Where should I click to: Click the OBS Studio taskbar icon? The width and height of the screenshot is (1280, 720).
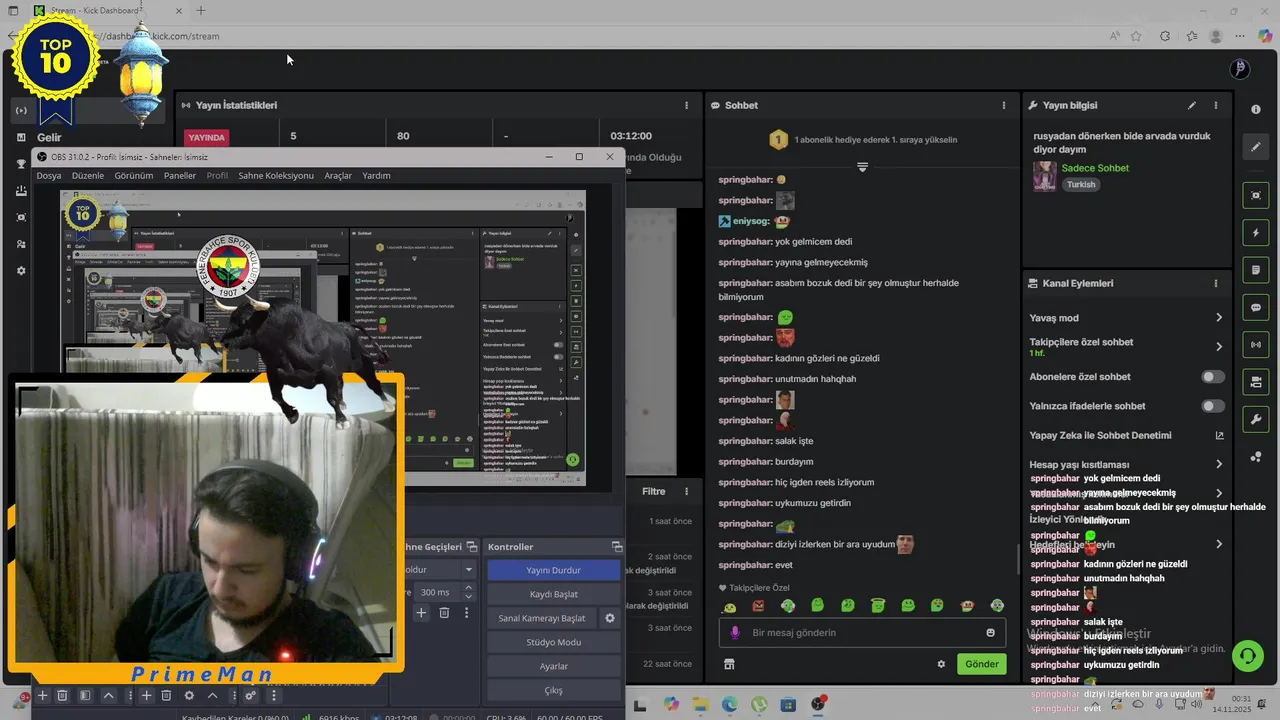819,704
